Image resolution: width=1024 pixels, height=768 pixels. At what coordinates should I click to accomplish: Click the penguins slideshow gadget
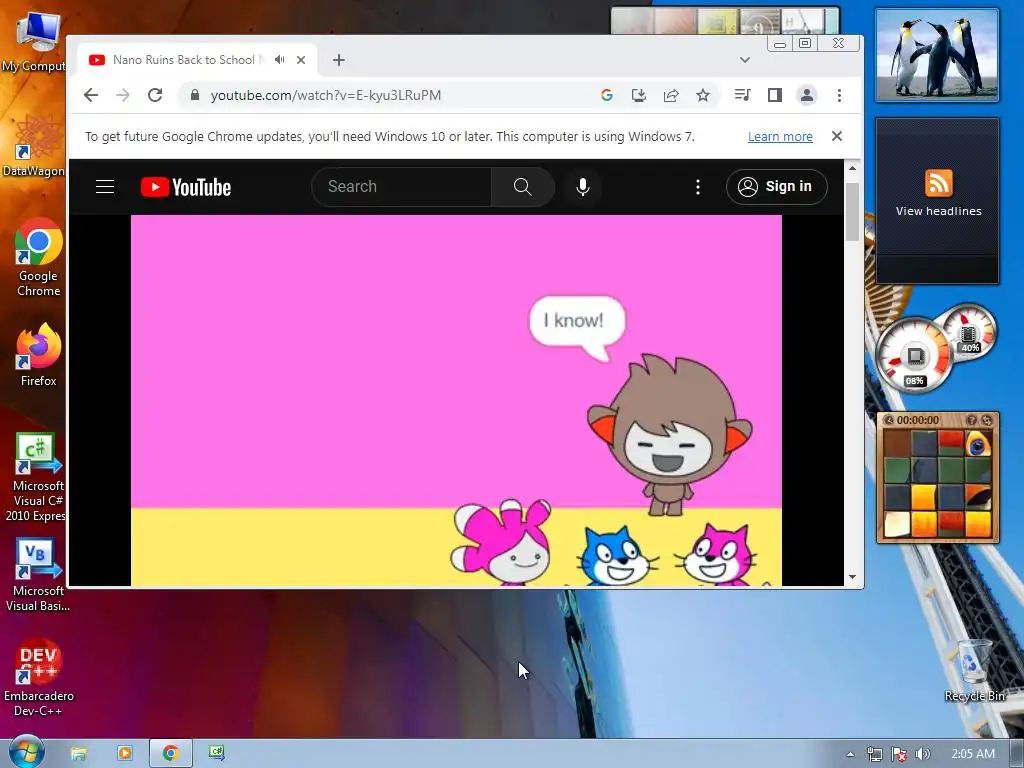(x=937, y=55)
